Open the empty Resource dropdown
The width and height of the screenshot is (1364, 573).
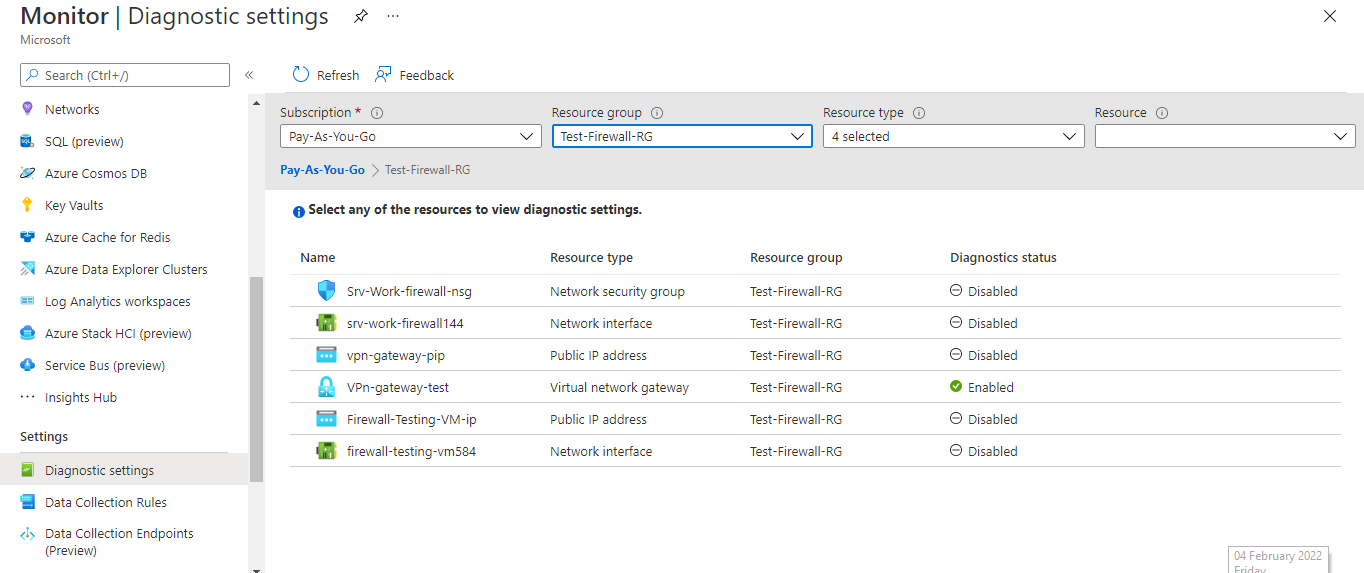click(x=1225, y=136)
